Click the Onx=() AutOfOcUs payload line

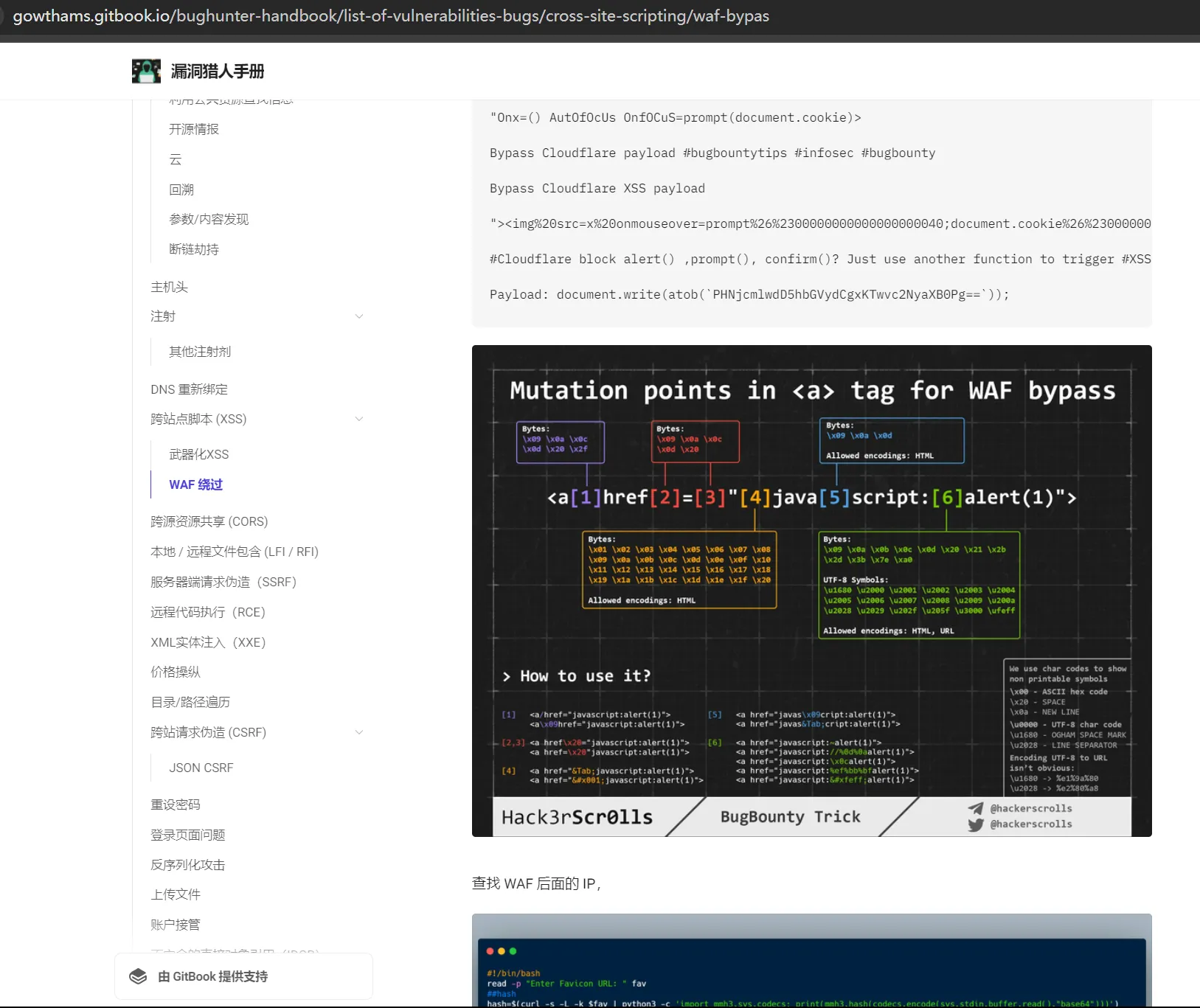(676, 117)
